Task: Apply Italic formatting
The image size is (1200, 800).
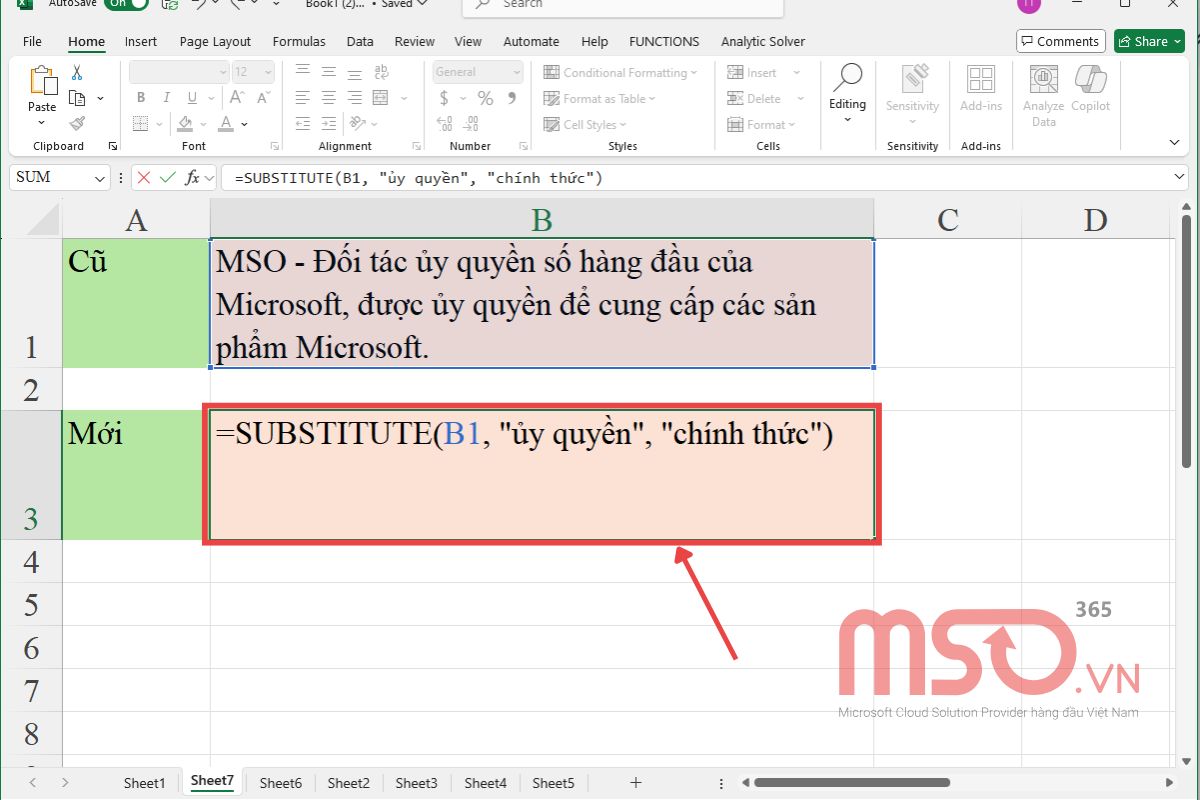Action: [165, 98]
